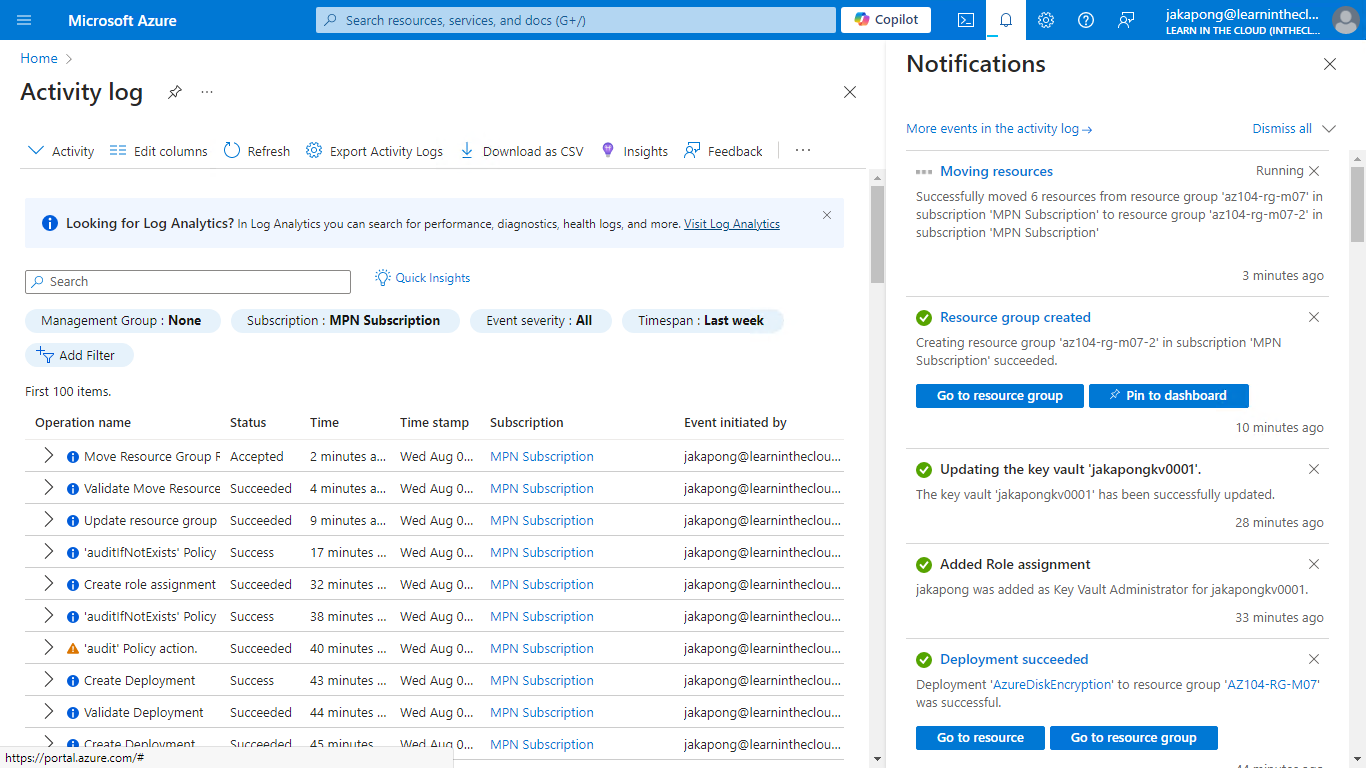Open AZ104-RG-M07 resource group link
This screenshot has height=768, width=1366.
(1272, 685)
